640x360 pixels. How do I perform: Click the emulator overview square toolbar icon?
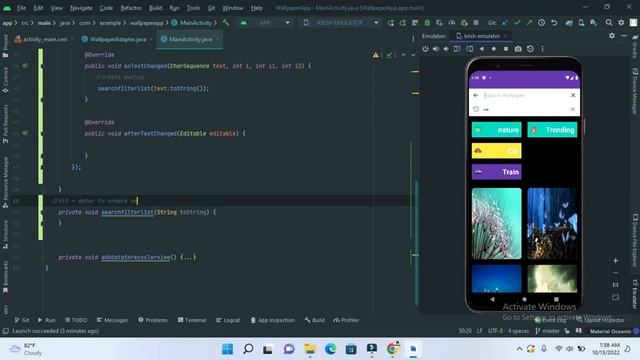[x=506, y=49]
